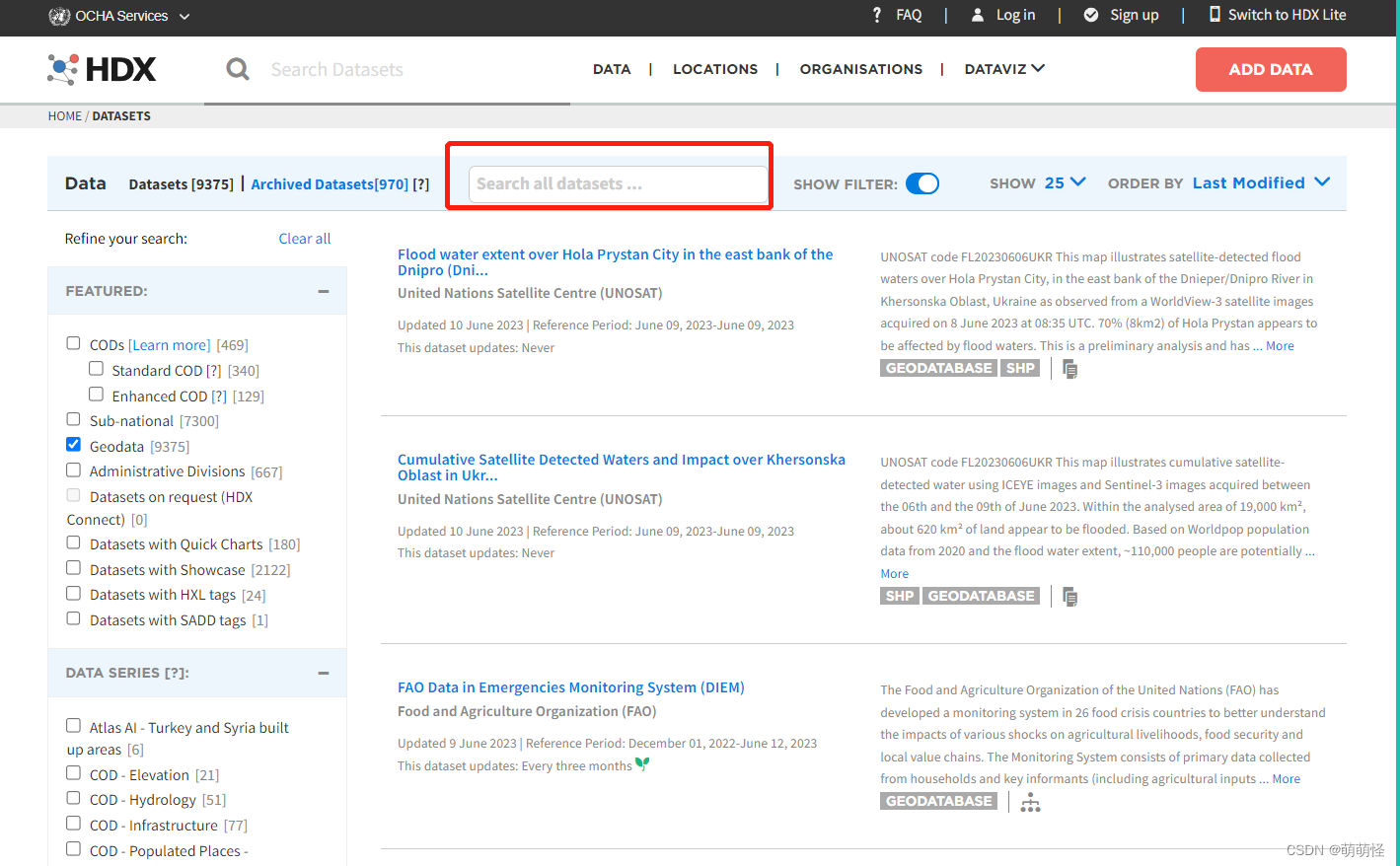Expand More on Khersonska Oblast description
This screenshot has height=866, width=1400.
[895, 574]
